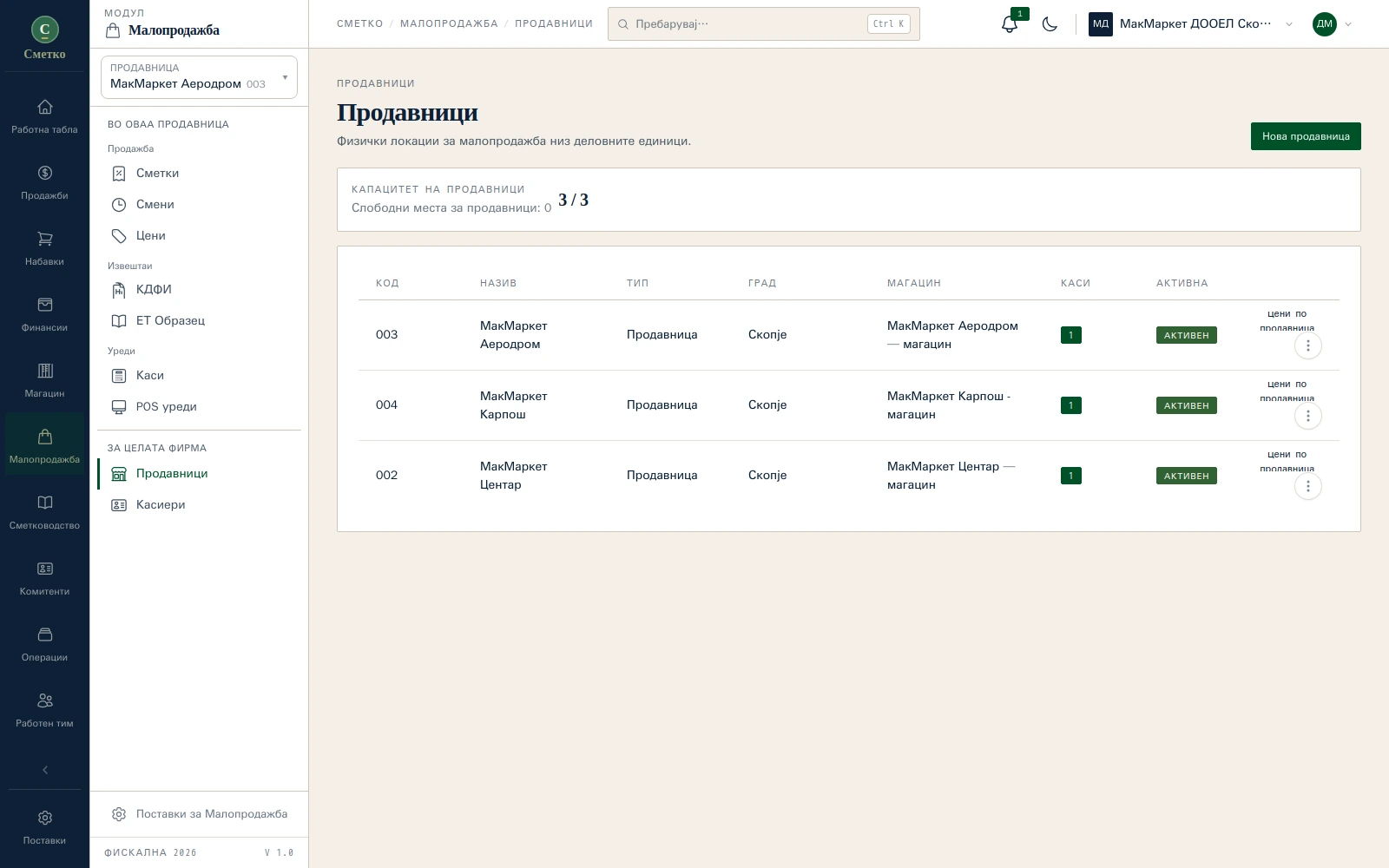This screenshot has width=1389, height=868.
Task: Open the Продавница selector dropdown
Action: (199, 77)
